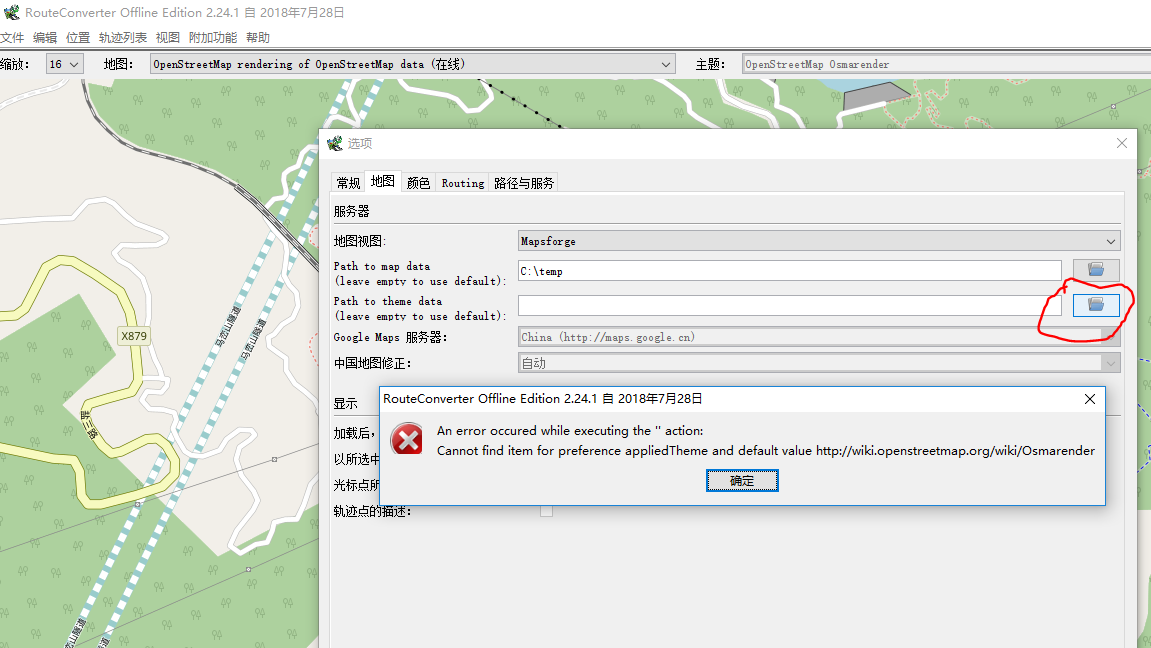
Task: Click the RouteConverter app icon in the title bar
Action: (x=11, y=13)
